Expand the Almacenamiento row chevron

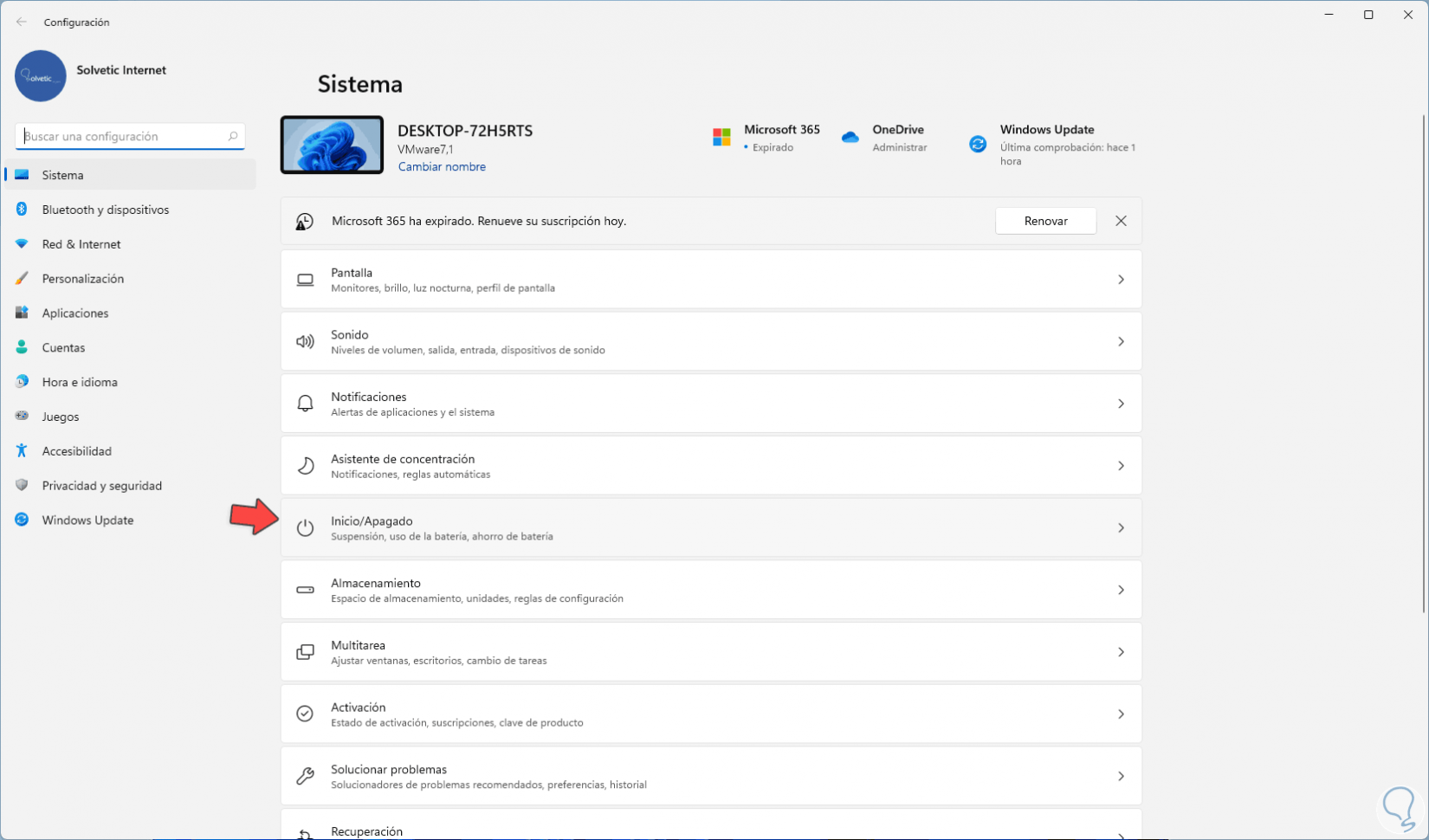click(x=1121, y=591)
